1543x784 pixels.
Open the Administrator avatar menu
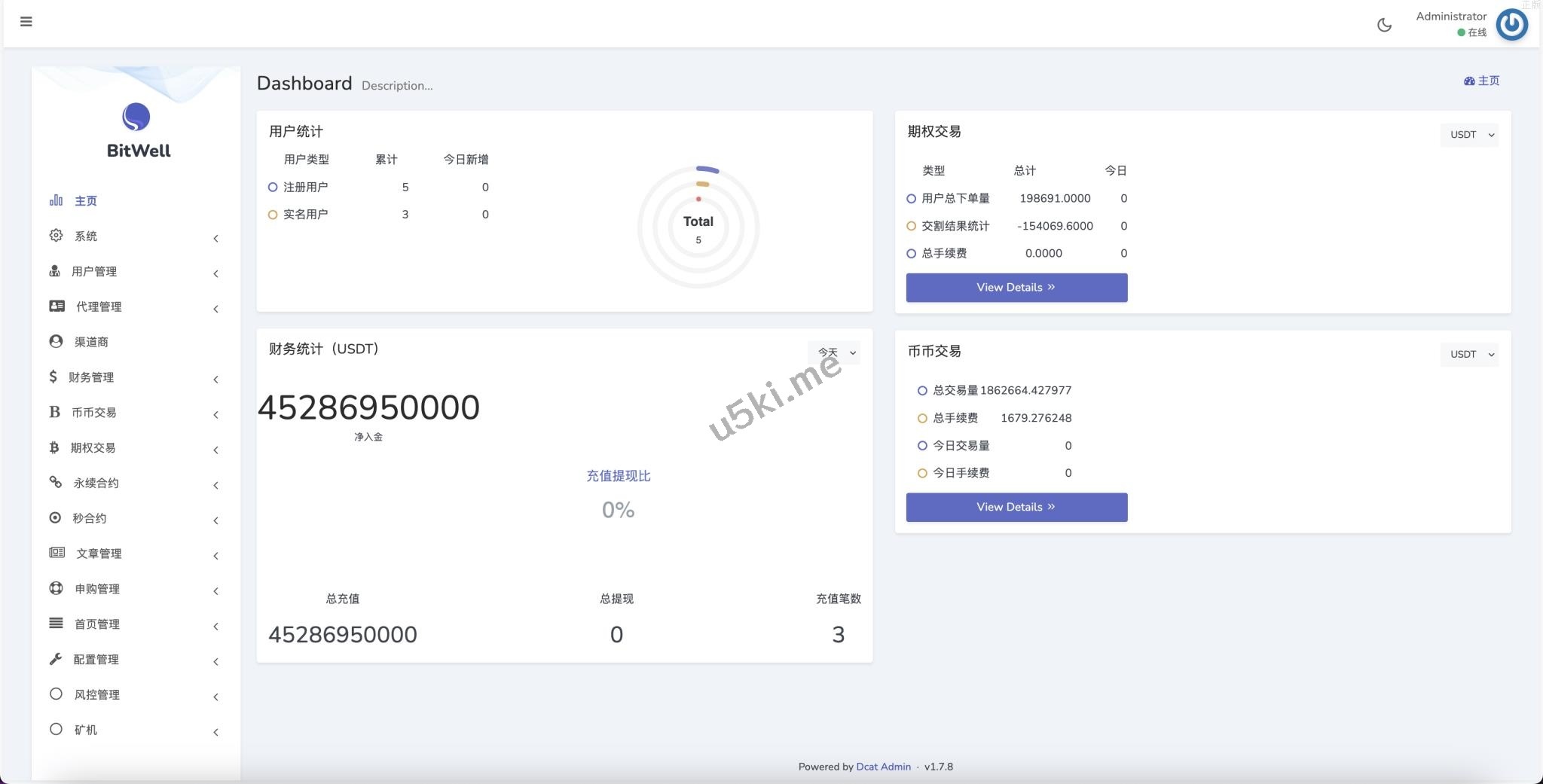click(x=1511, y=25)
